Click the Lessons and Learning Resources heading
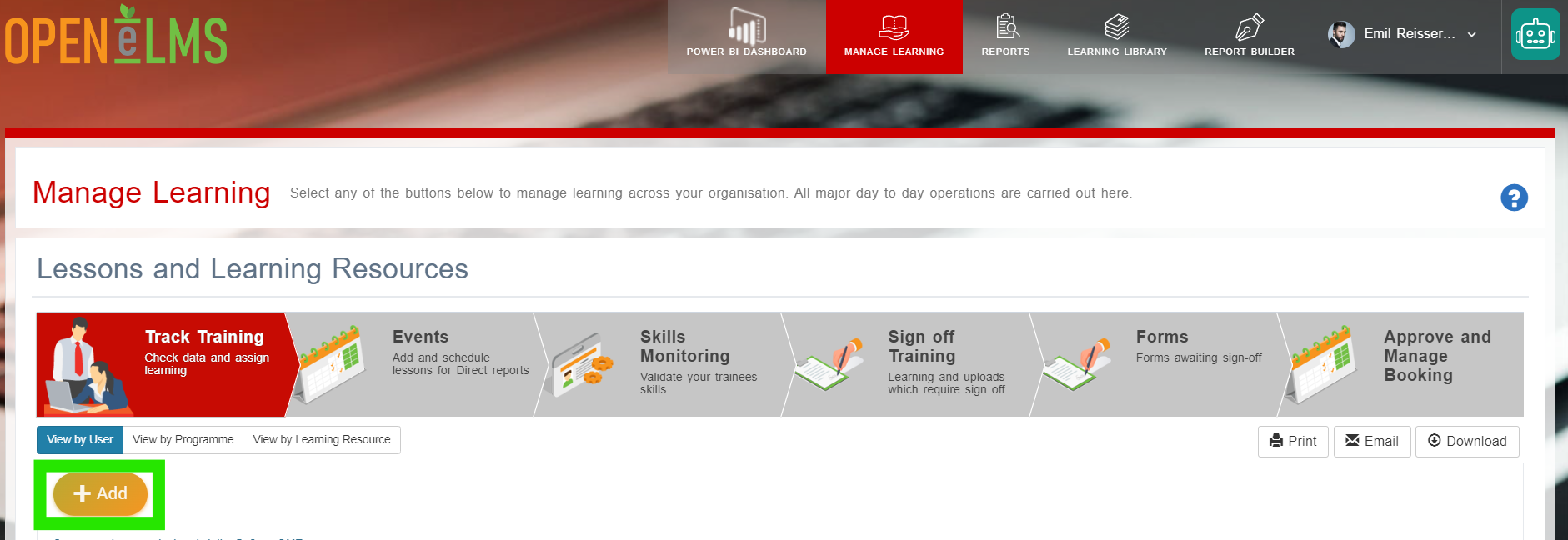Viewport: 1568px width, 540px height. pos(253,269)
